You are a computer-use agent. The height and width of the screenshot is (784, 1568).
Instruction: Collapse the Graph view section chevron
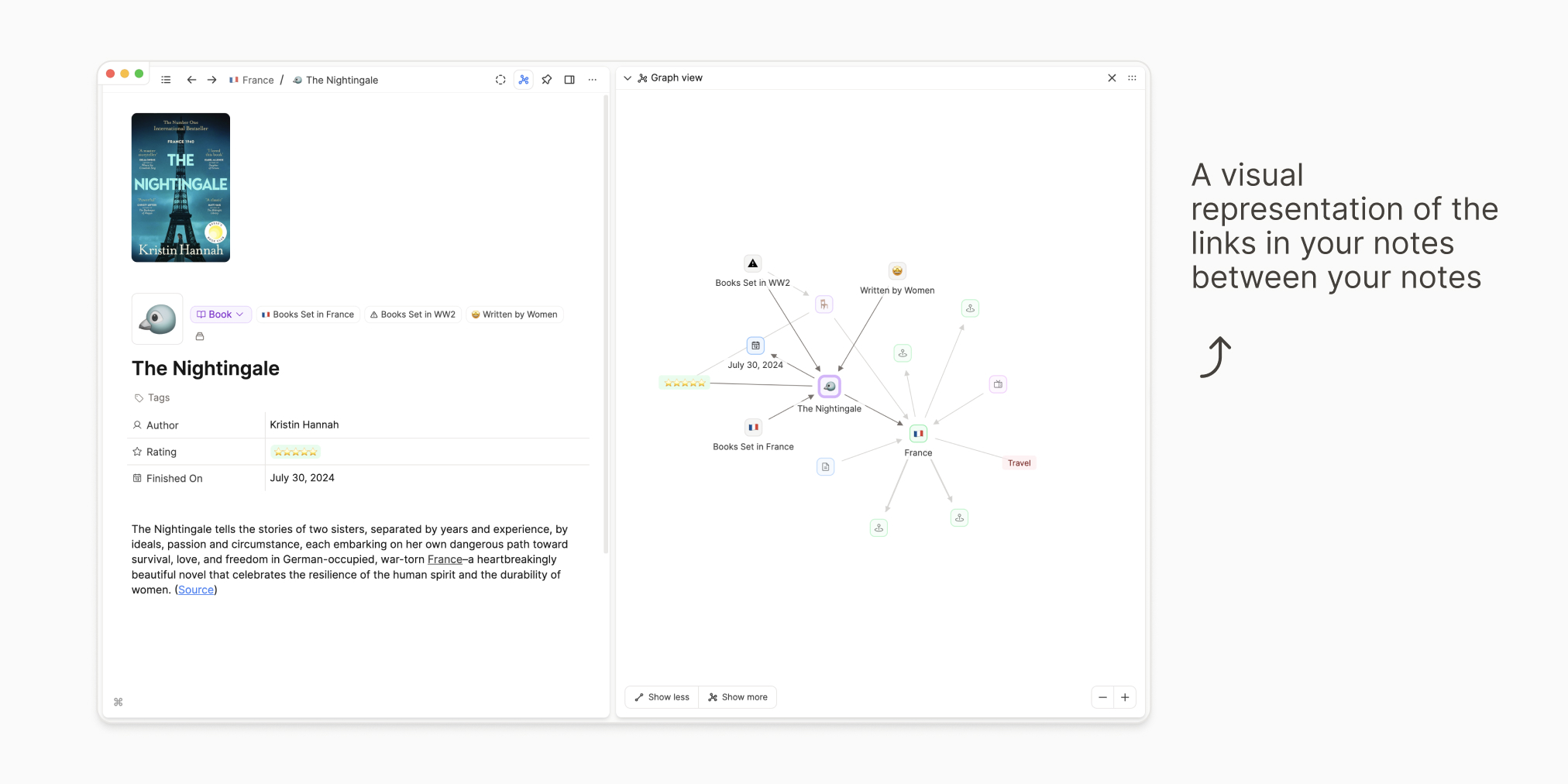628,78
